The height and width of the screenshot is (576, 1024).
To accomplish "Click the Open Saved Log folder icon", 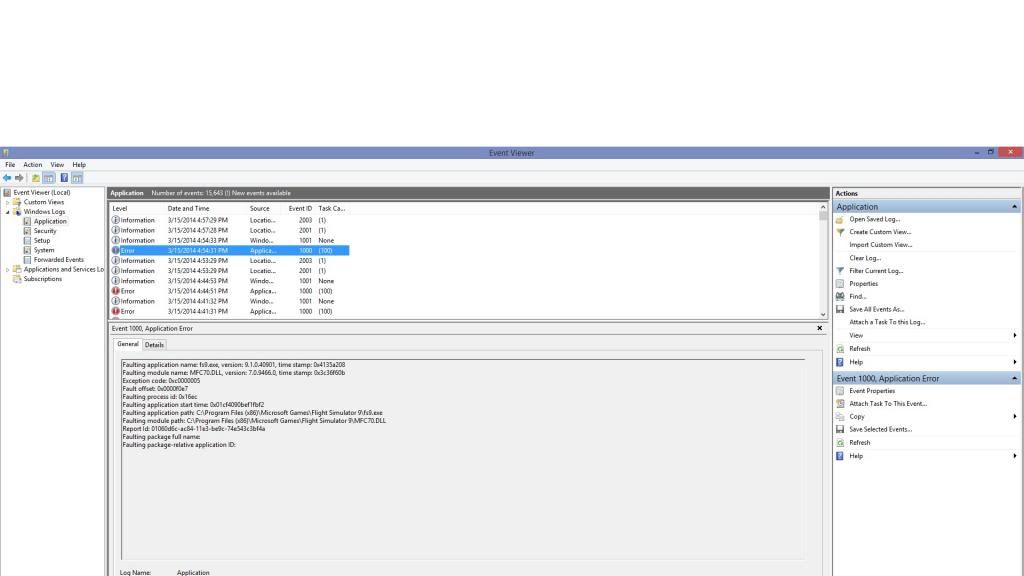I will pyautogui.click(x=840, y=219).
